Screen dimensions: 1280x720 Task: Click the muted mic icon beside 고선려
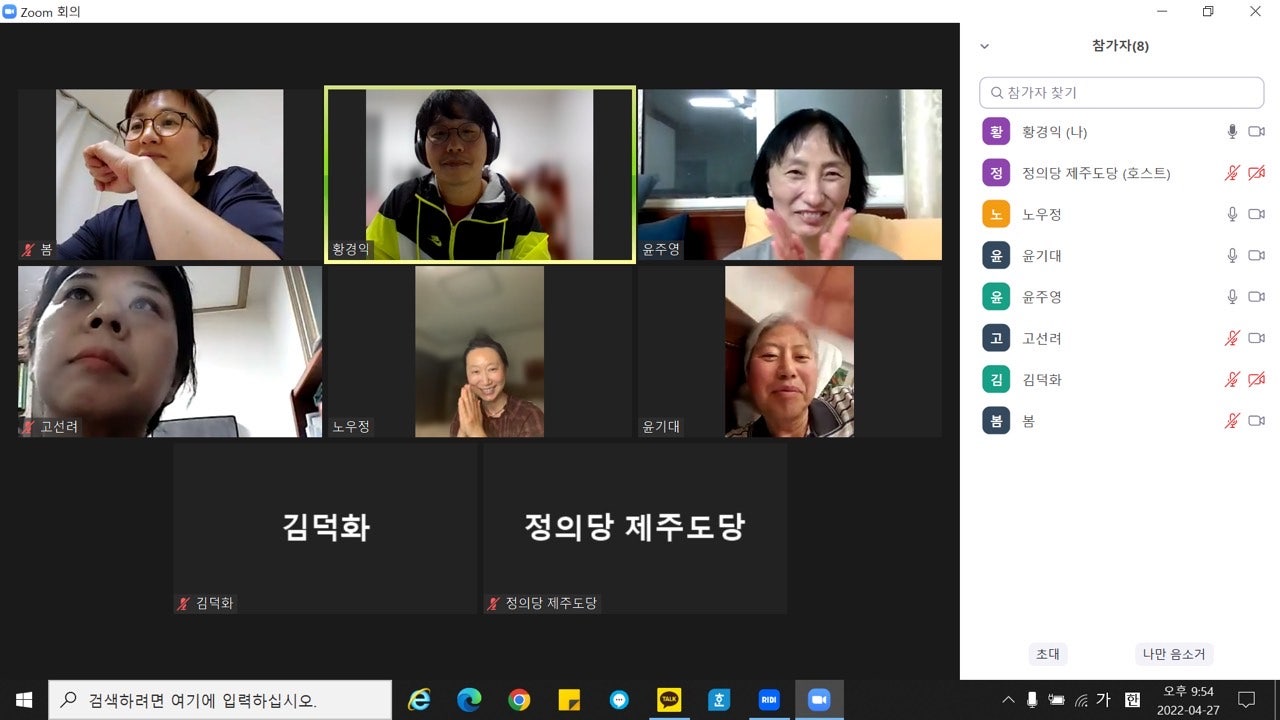click(x=1232, y=338)
